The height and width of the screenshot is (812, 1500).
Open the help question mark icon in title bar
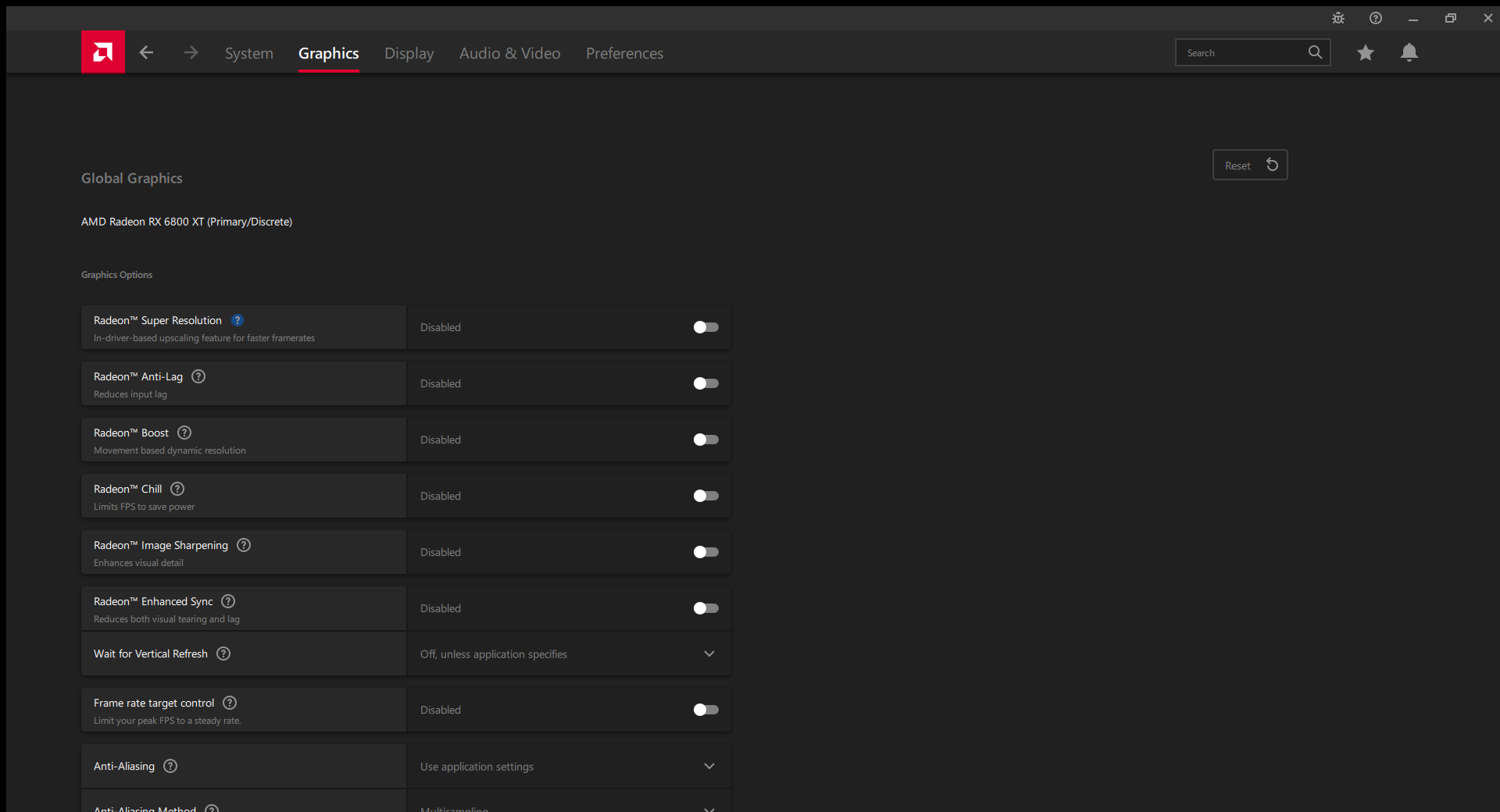[x=1376, y=18]
